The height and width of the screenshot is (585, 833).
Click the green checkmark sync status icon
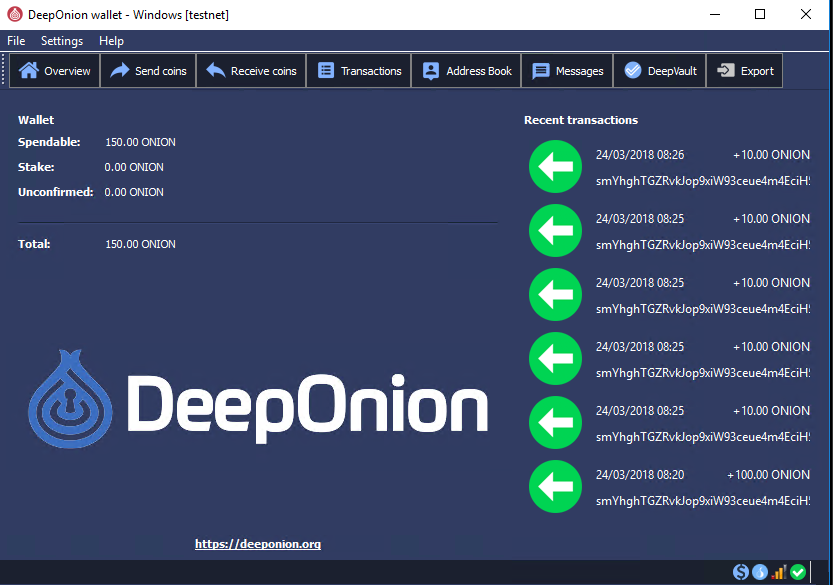(798, 572)
